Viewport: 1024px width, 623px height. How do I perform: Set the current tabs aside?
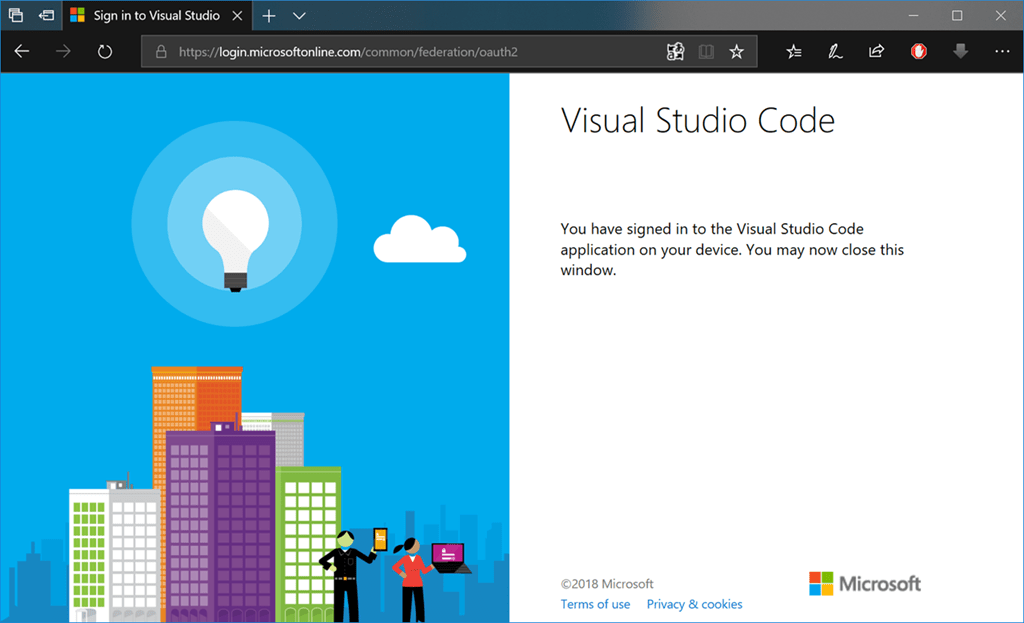[x=46, y=16]
